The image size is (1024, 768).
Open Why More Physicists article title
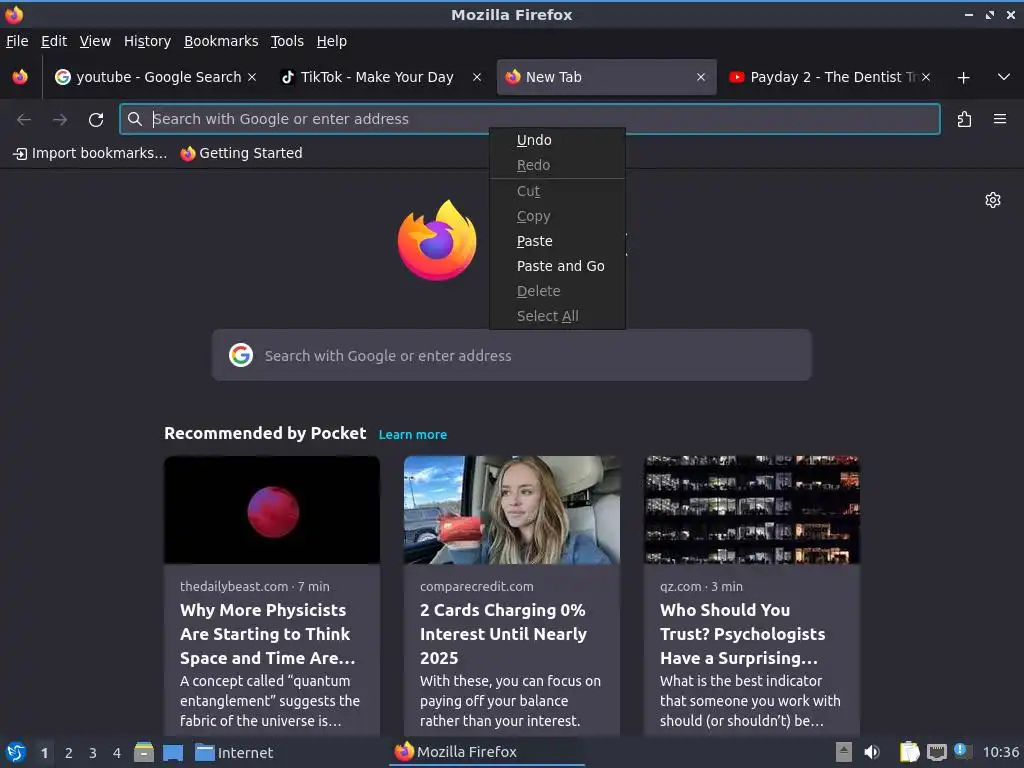pyautogui.click(x=267, y=634)
